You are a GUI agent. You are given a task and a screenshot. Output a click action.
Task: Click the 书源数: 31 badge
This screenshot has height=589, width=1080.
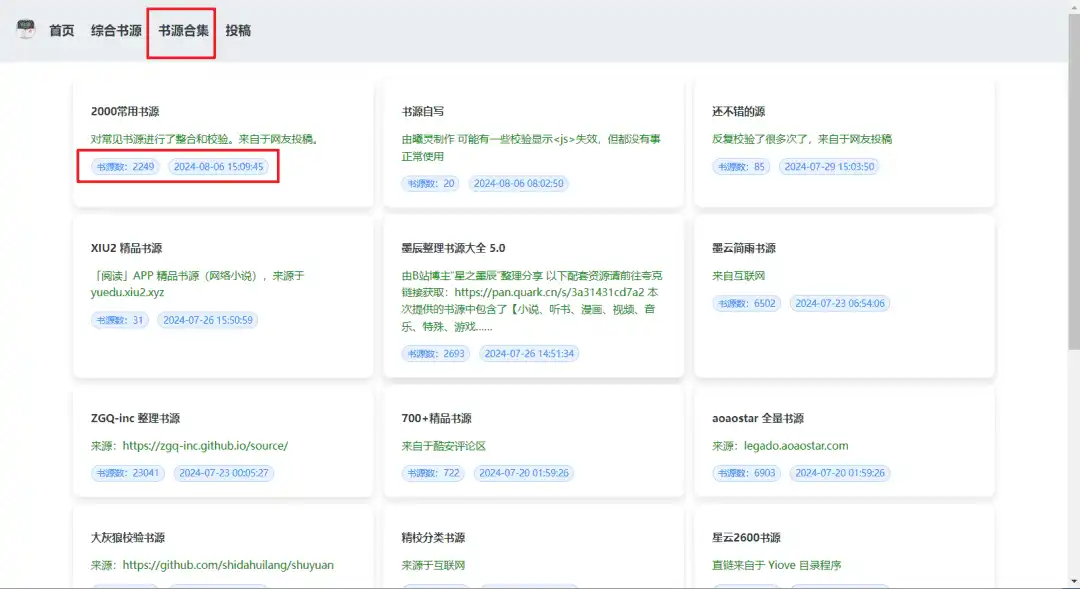pyautogui.click(x=120, y=320)
